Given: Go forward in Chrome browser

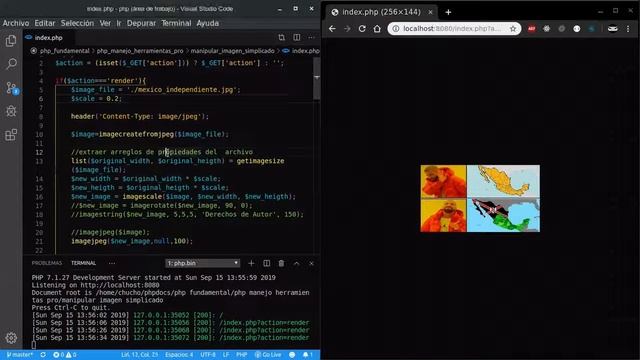Looking at the screenshot, I should click(x=347, y=29).
